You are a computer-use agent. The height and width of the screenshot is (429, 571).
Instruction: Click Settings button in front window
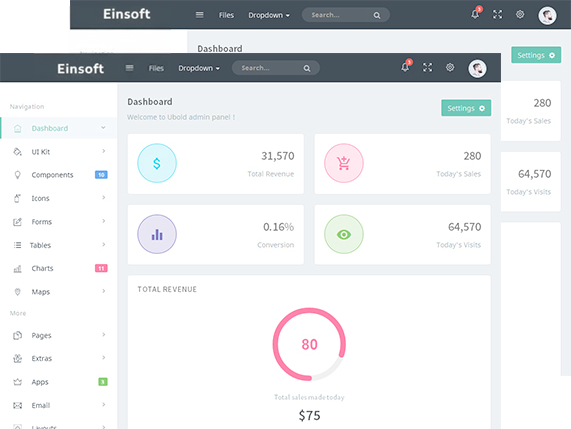(466, 108)
